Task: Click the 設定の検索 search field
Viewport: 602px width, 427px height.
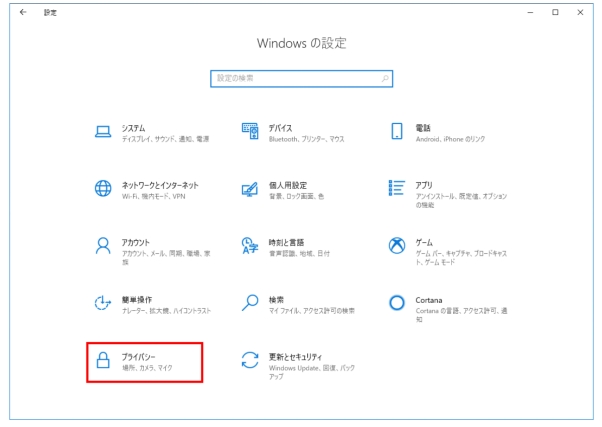Action: [296, 78]
